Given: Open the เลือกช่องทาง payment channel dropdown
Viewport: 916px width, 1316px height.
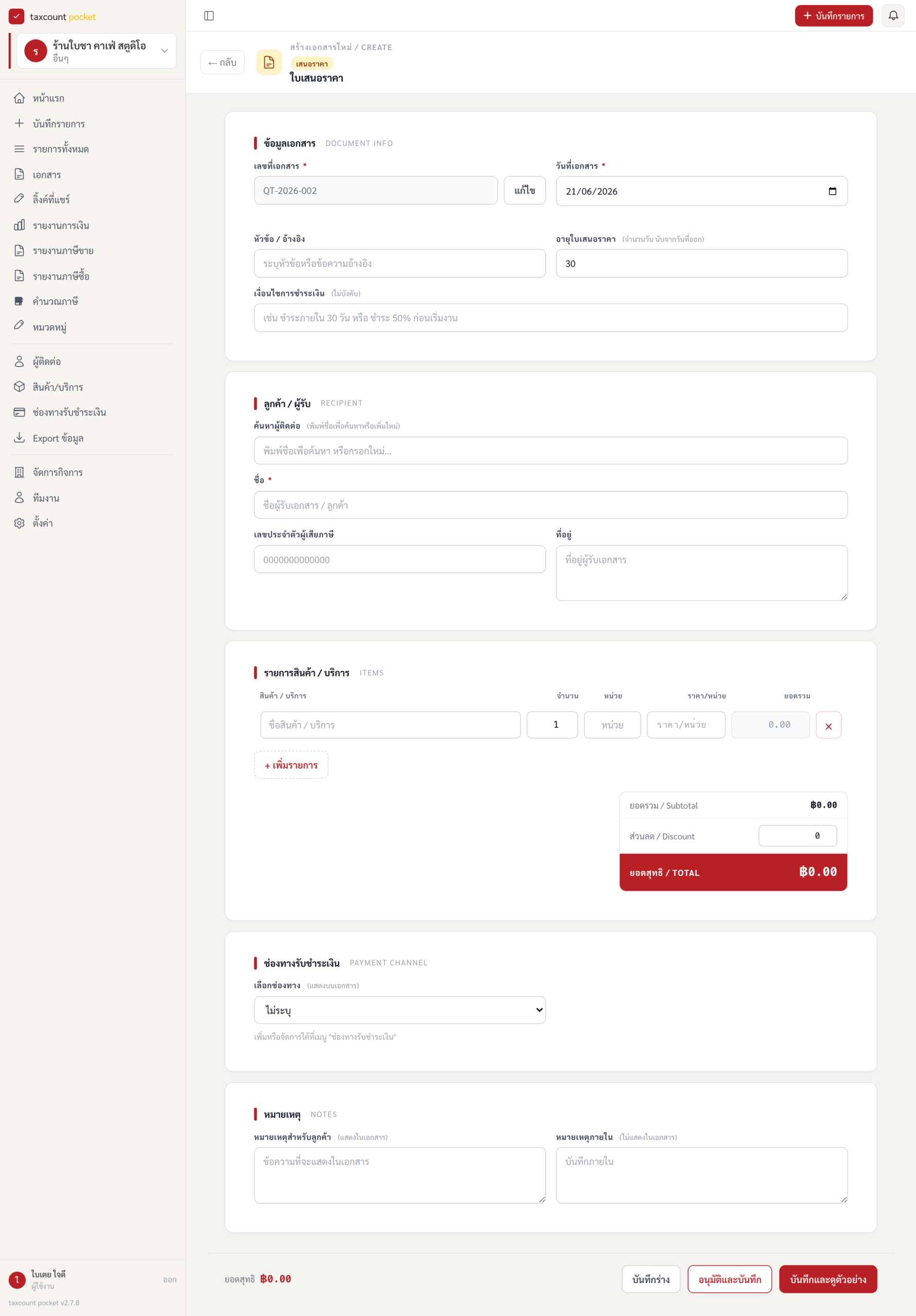Looking at the screenshot, I should tap(399, 1011).
